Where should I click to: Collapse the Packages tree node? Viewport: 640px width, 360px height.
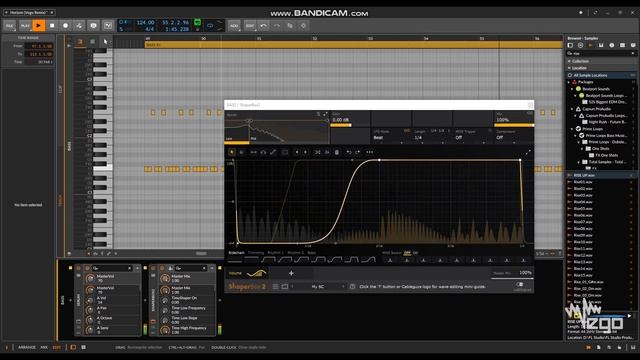(x=569, y=82)
